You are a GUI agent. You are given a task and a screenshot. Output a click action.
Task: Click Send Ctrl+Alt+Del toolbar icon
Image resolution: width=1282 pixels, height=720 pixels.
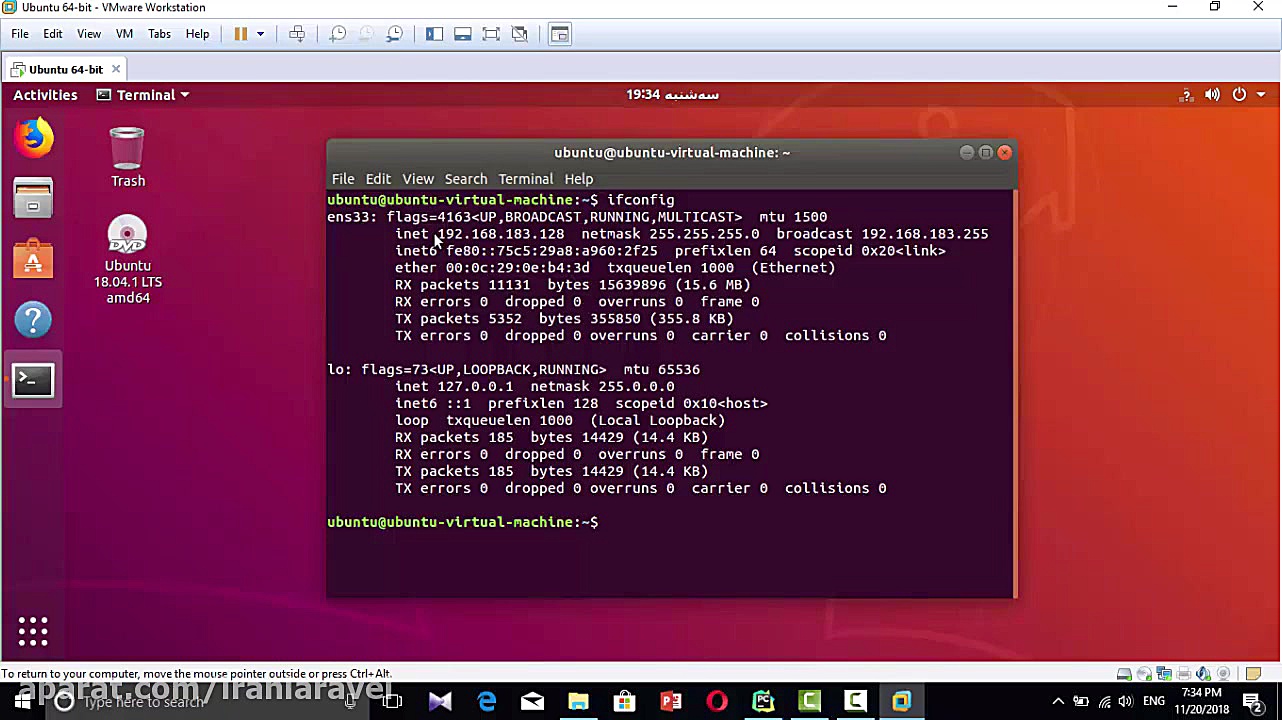[297, 34]
